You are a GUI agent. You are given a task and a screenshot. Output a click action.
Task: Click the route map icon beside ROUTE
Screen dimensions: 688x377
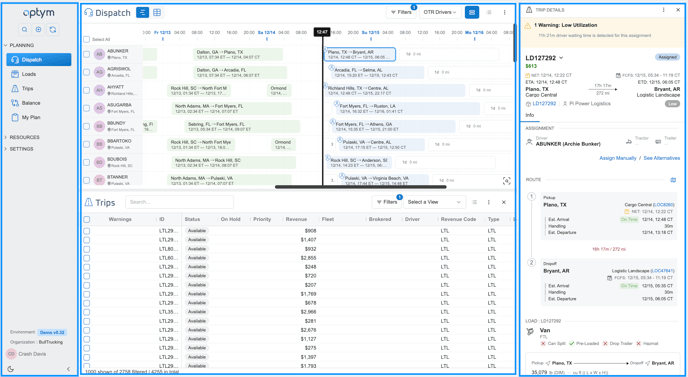click(x=674, y=180)
